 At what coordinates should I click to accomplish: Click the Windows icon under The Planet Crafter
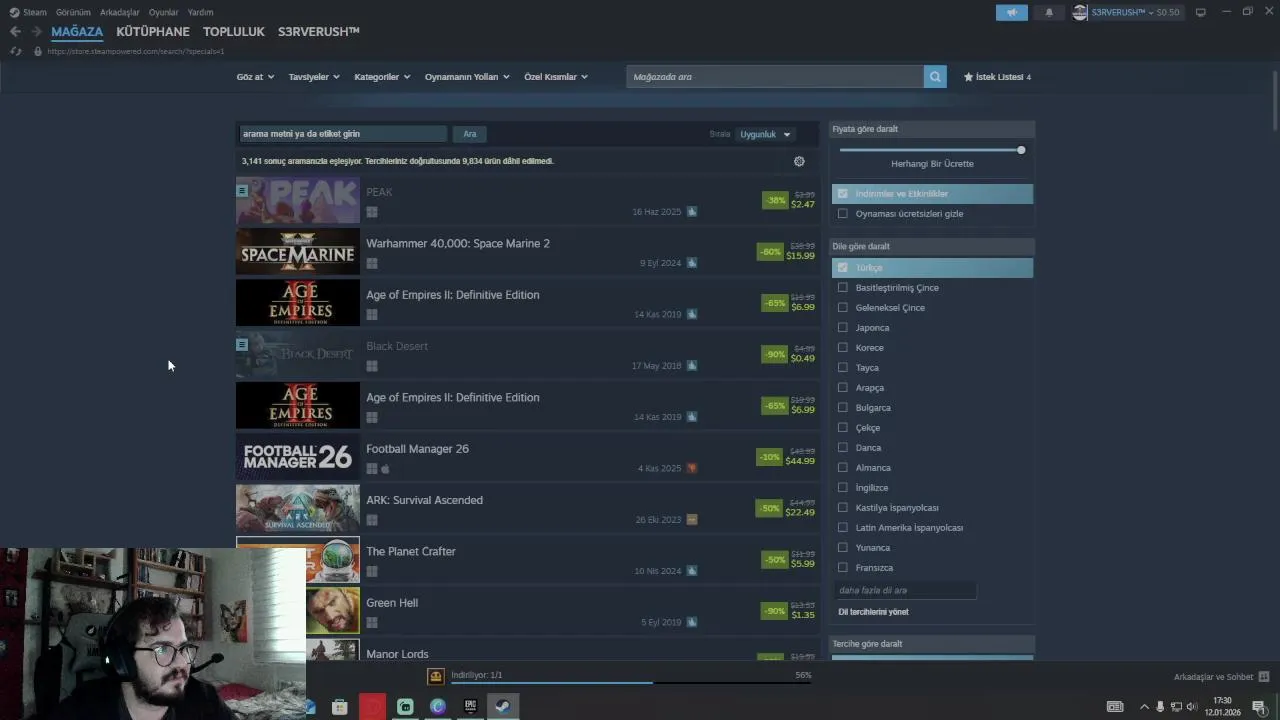(372, 571)
